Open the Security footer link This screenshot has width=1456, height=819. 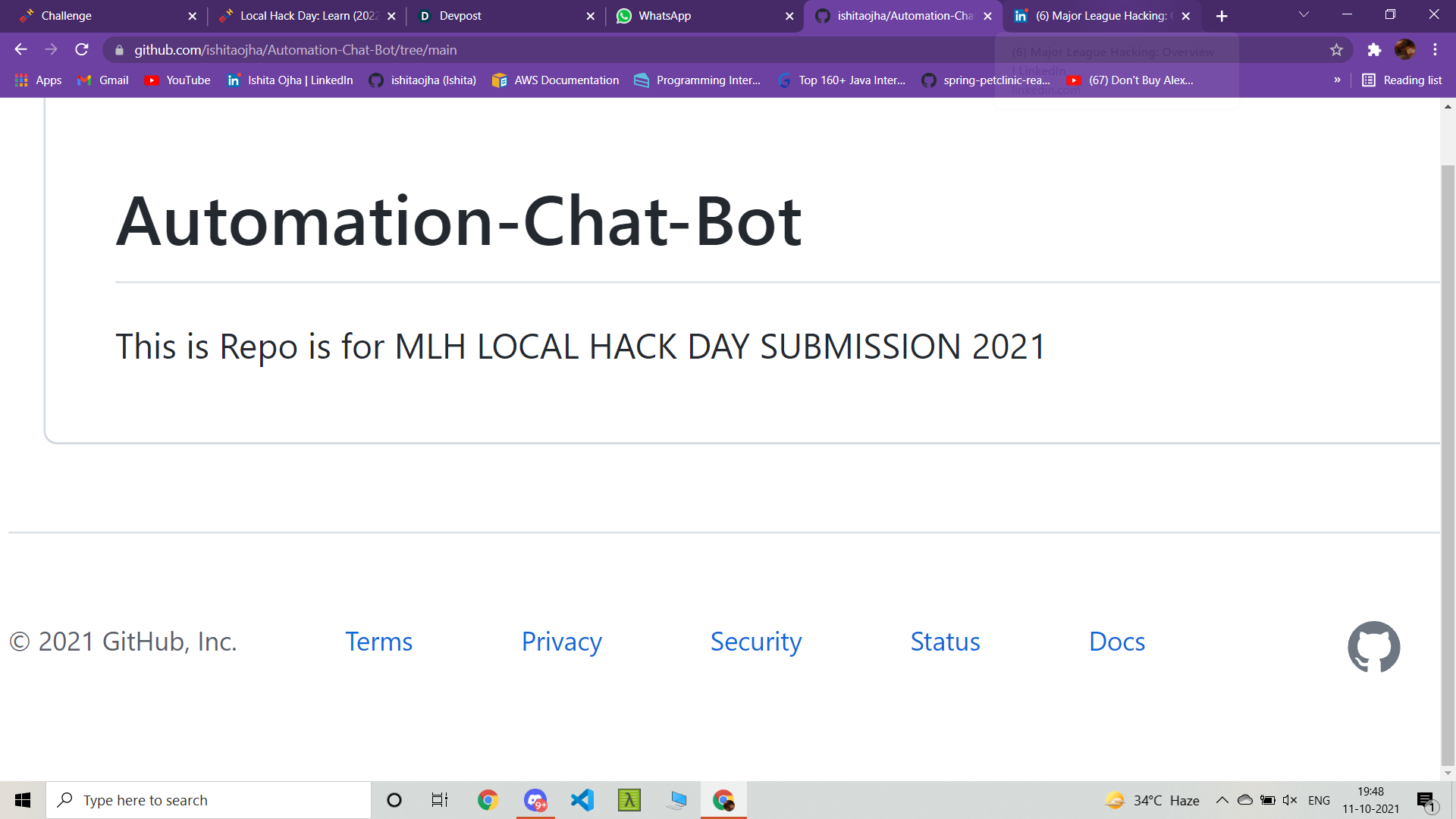[x=755, y=642]
